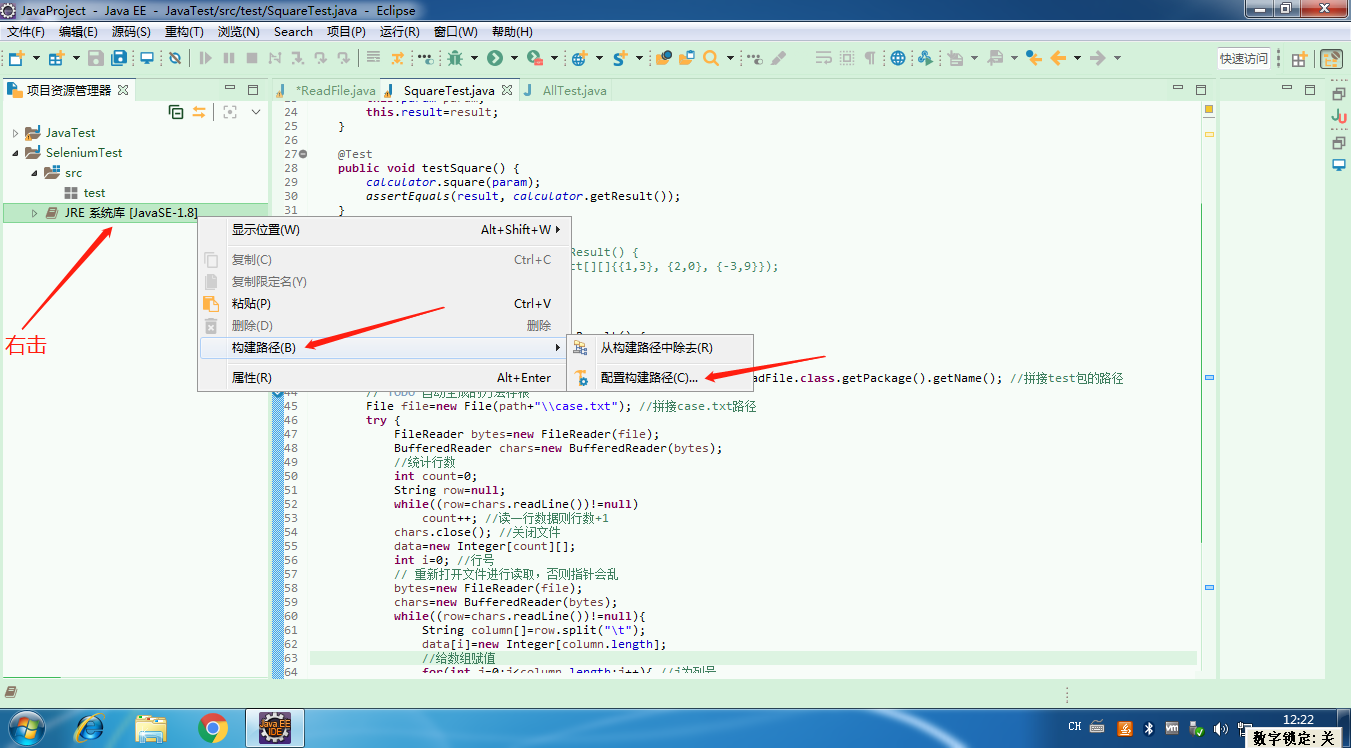Toggle Skip All Breakpoints icon

(x=175, y=58)
